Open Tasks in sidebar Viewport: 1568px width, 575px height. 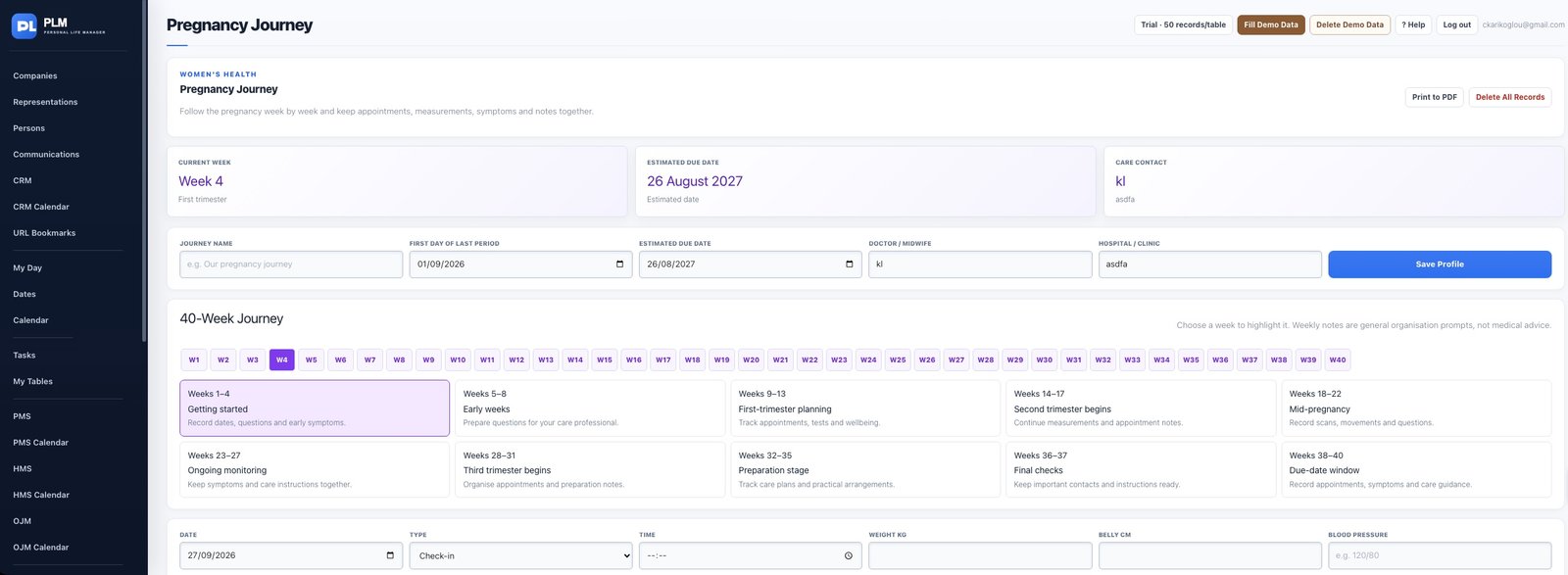pos(24,355)
